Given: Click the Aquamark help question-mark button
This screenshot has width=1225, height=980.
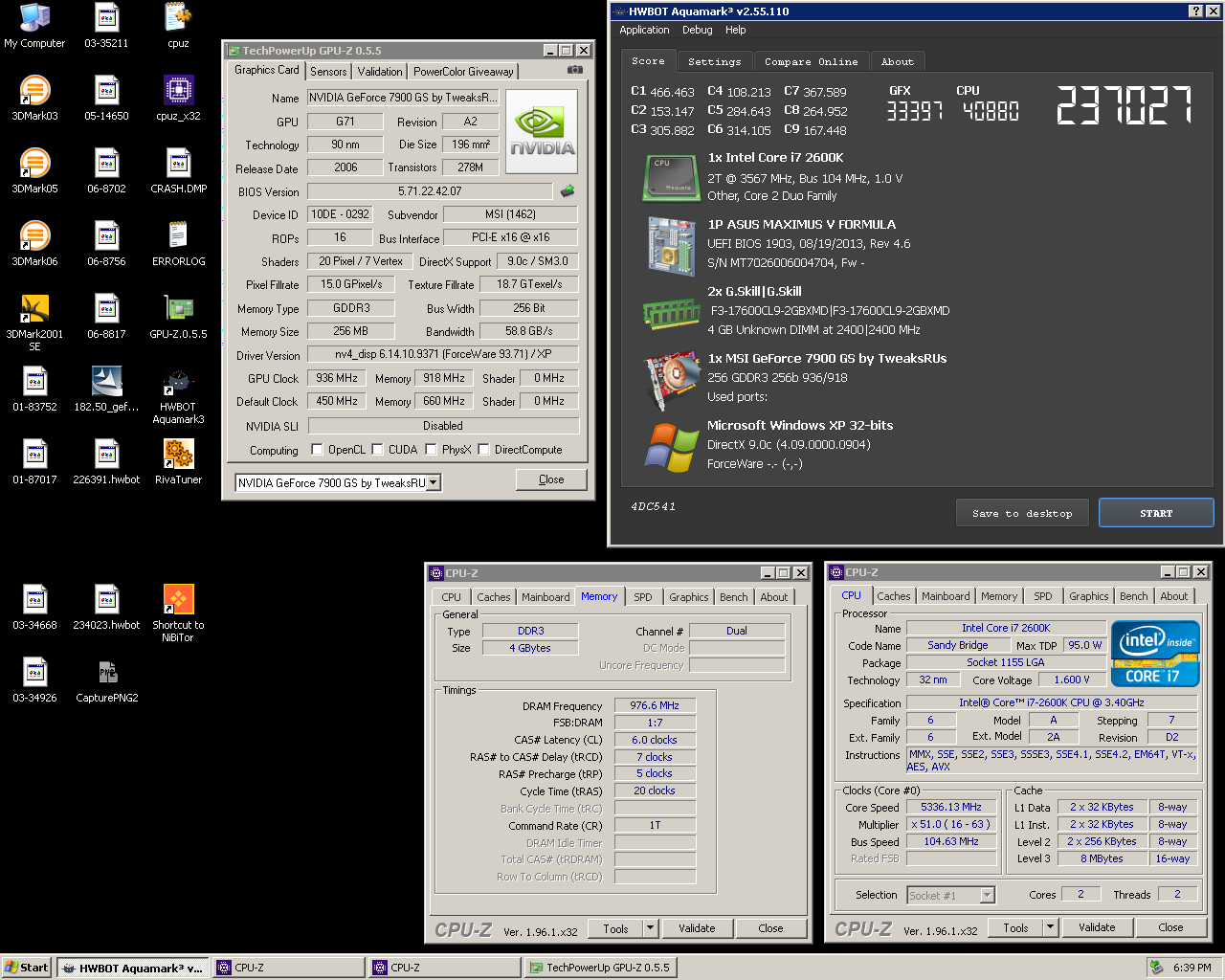Looking at the screenshot, I should (1196, 11).
